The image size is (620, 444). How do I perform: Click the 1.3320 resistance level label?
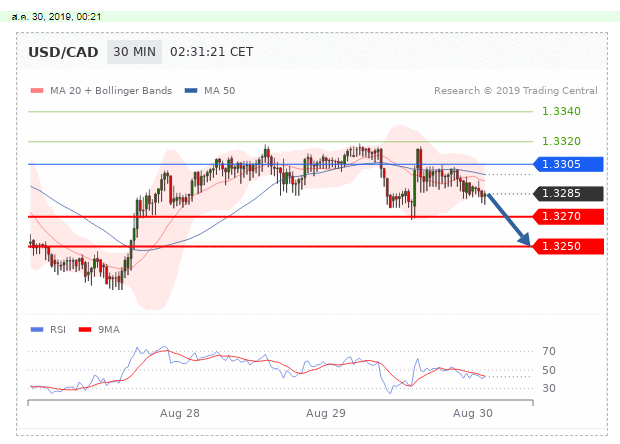(561, 141)
